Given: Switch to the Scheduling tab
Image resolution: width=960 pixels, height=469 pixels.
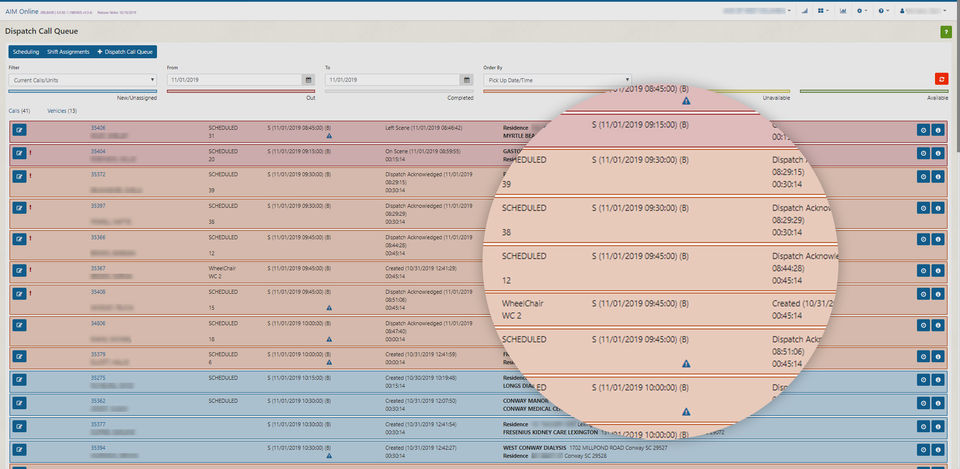Looking at the screenshot, I should pos(26,52).
